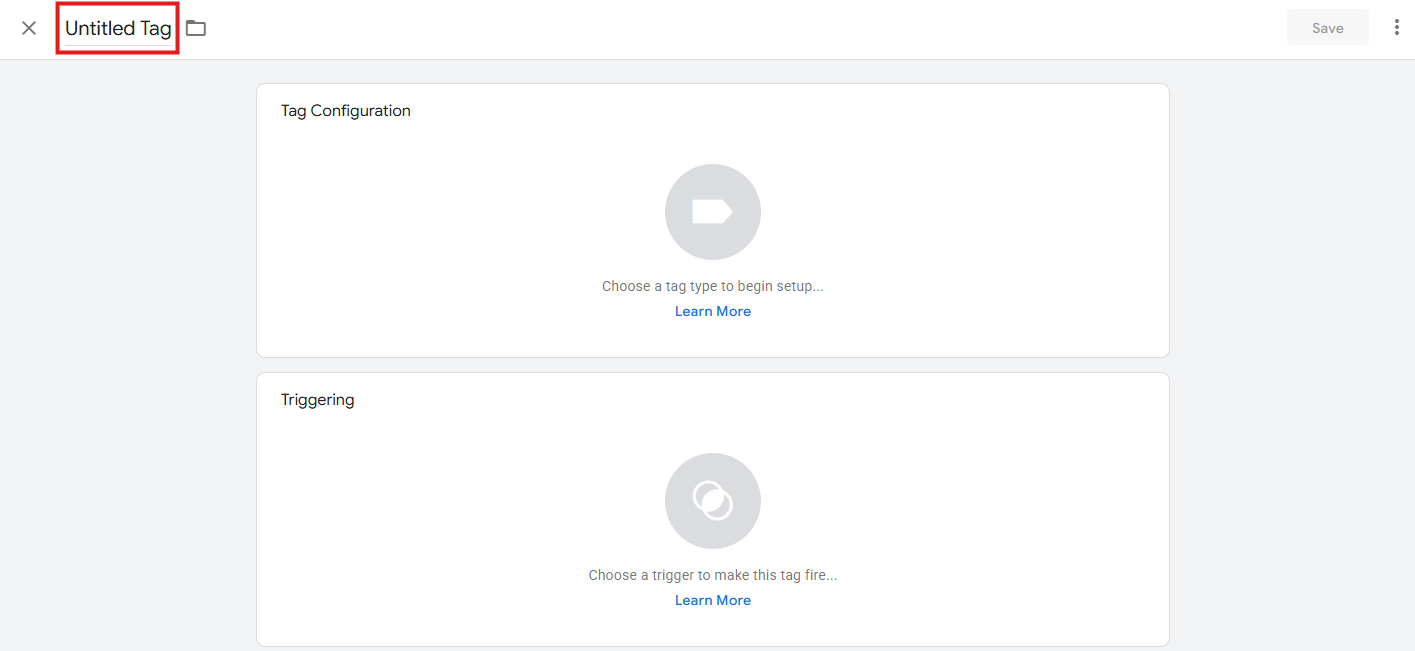
Task: Click the Untitled Tag name field
Action: point(118,28)
